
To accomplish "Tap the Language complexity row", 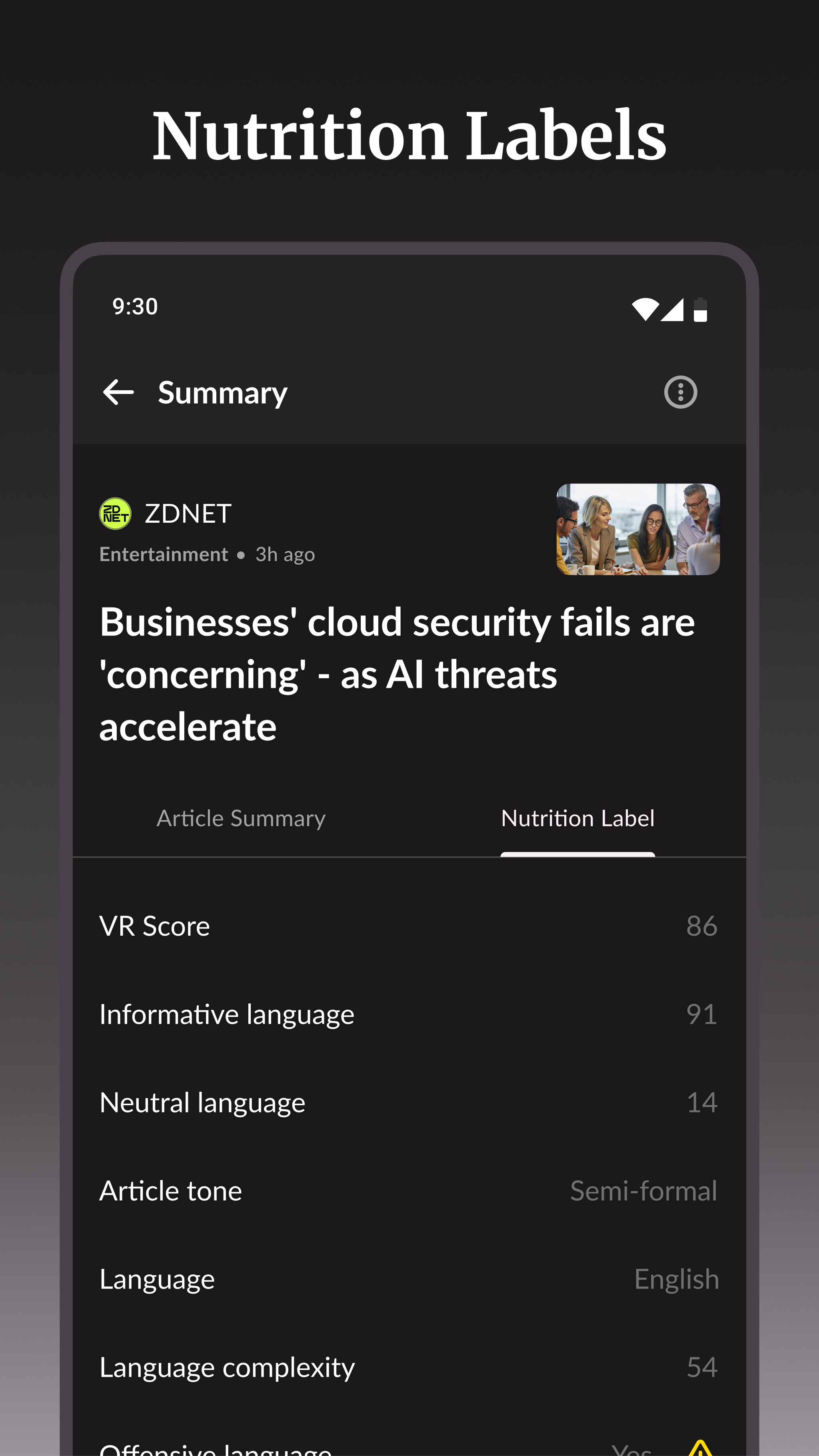I will pyautogui.click(x=408, y=1367).
